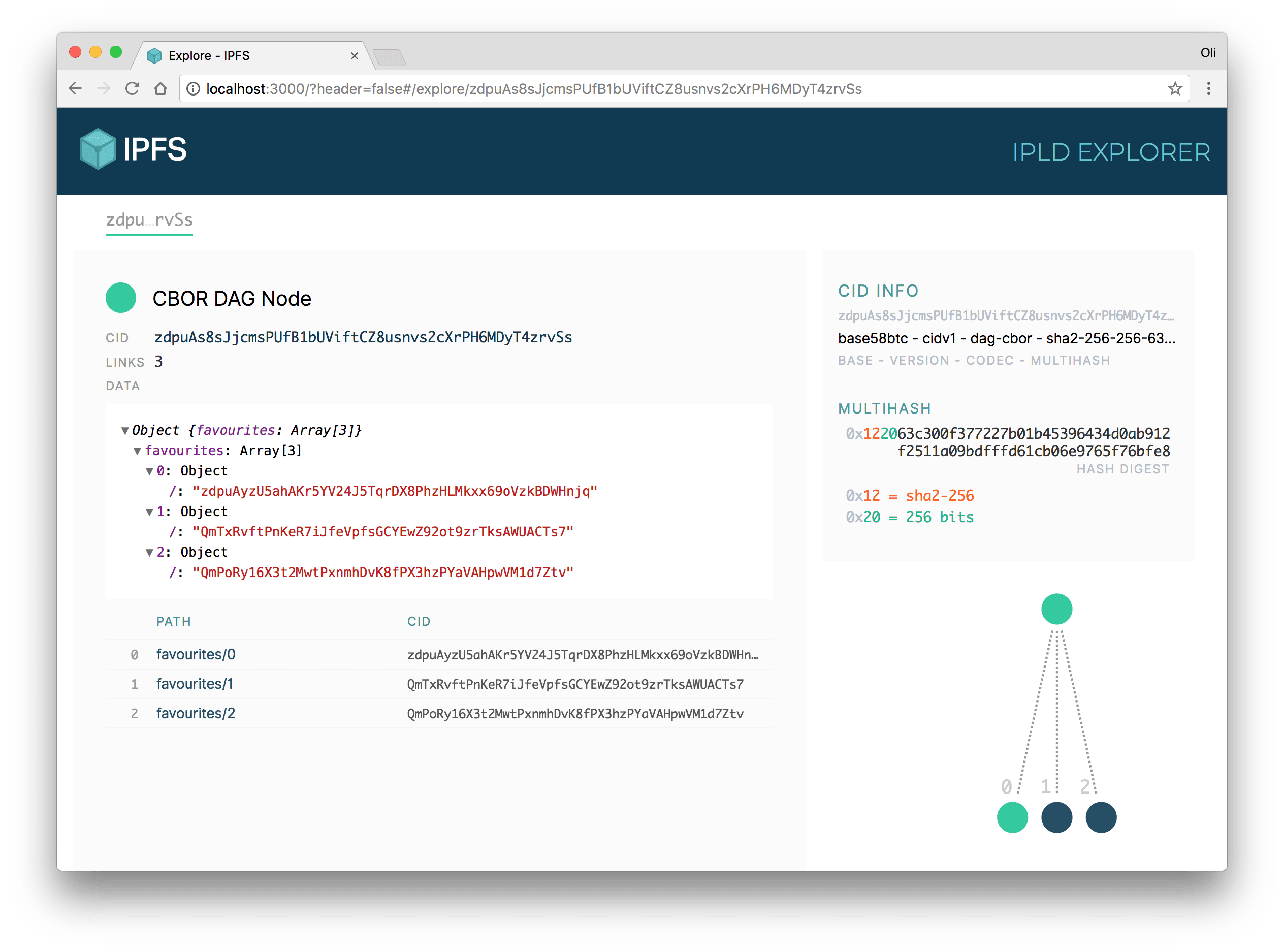The height and width of the screenshot is (952, 1284).
Task: Select the dark graph node labeled 1
Action: 1056,817
